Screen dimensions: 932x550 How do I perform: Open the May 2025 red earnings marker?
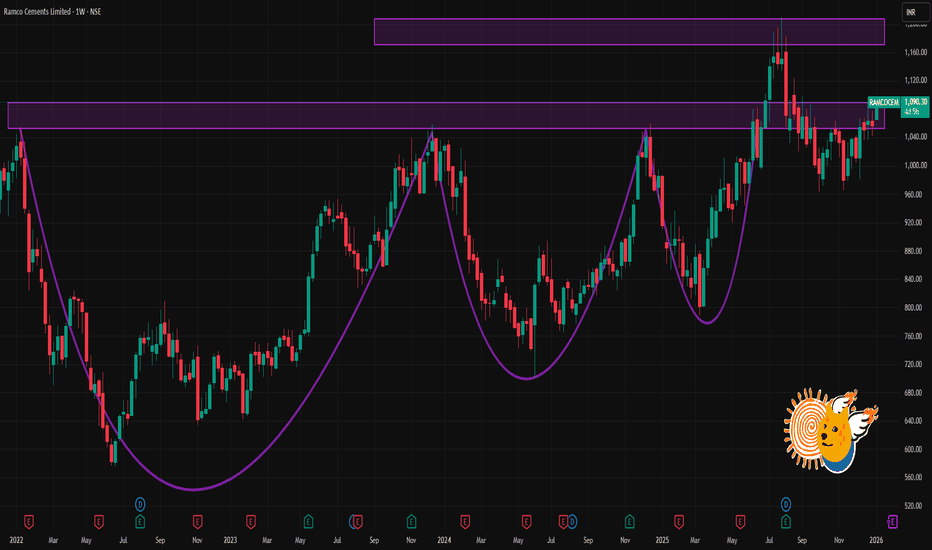point(740,522)
